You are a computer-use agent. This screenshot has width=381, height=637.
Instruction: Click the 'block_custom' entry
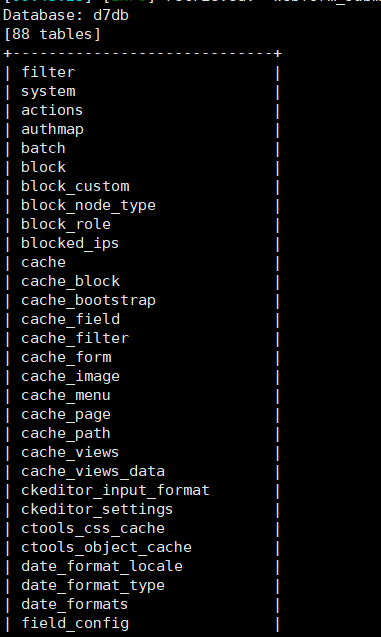75,186
